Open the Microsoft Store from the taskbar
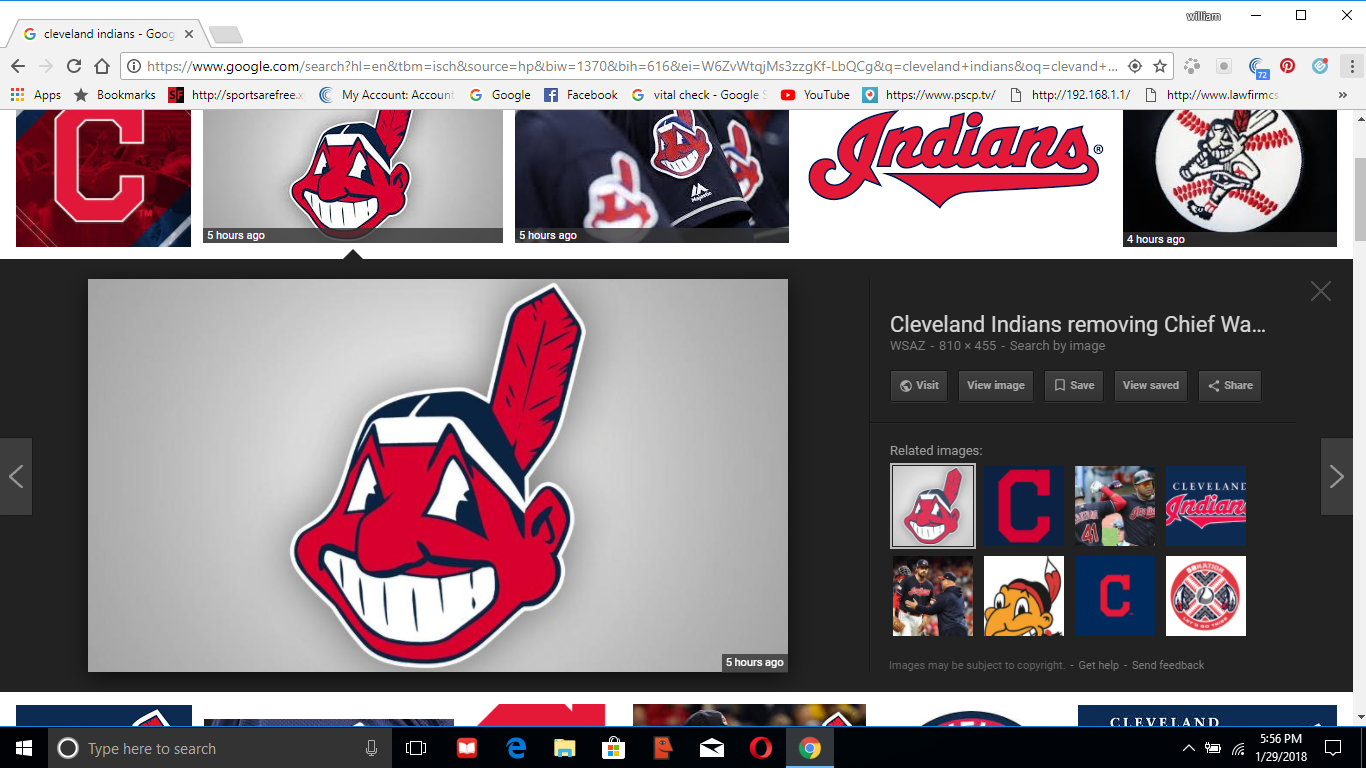The width and height of the screenshot is (1366, 768). pos(614,748)
